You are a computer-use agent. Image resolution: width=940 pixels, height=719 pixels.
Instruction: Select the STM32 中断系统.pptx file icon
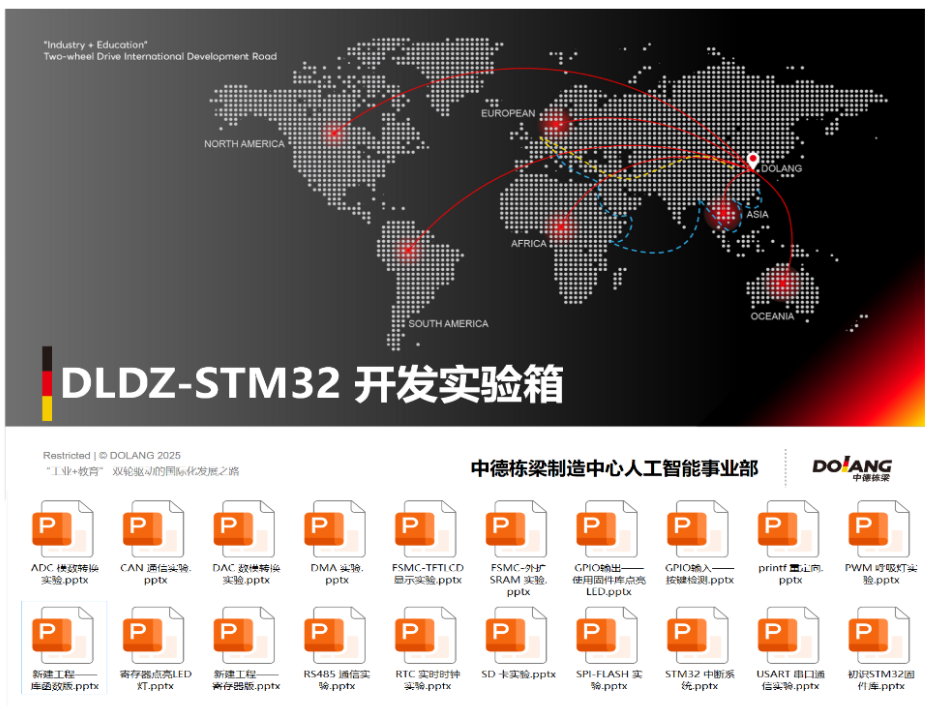pyautogui.click(x=698, y=636)
